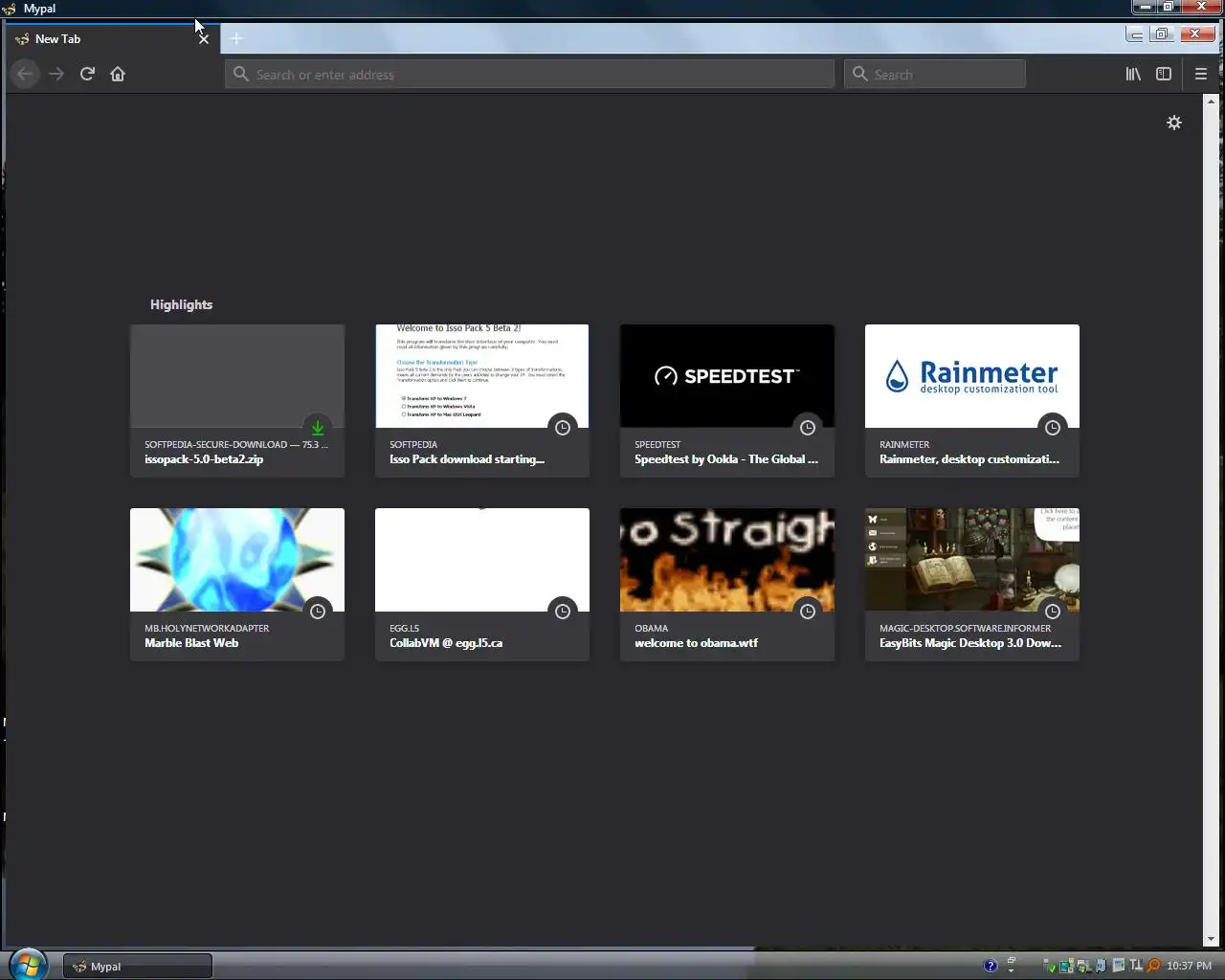This screenshot has width=1225, height=980.
Task: Open New Tab page settings gear
Action: click(x=1174, y=122)
